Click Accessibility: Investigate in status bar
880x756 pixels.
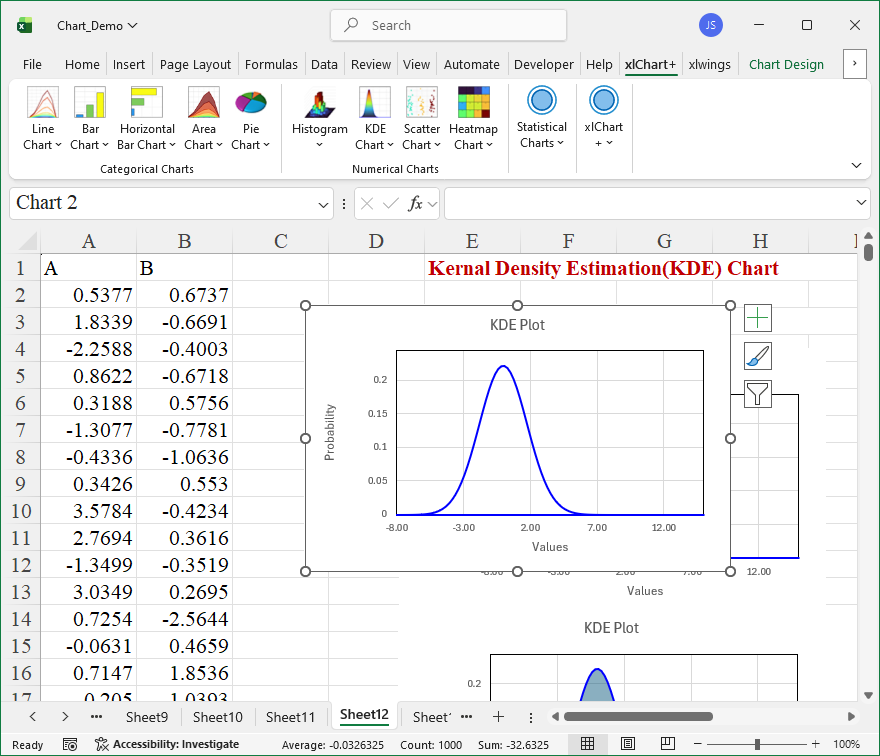(x=167, y=744)
